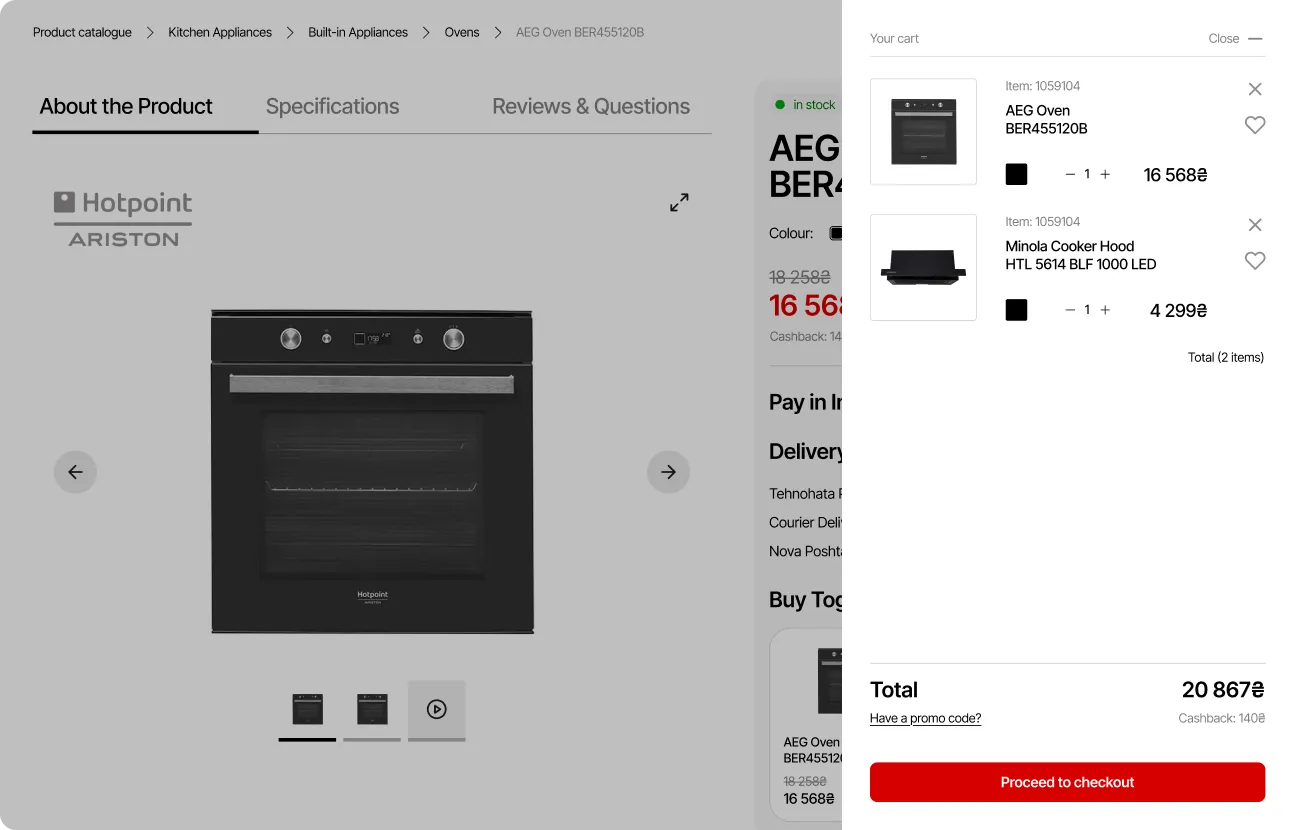Increase Minola Cooker Hood quantity

1105,310
